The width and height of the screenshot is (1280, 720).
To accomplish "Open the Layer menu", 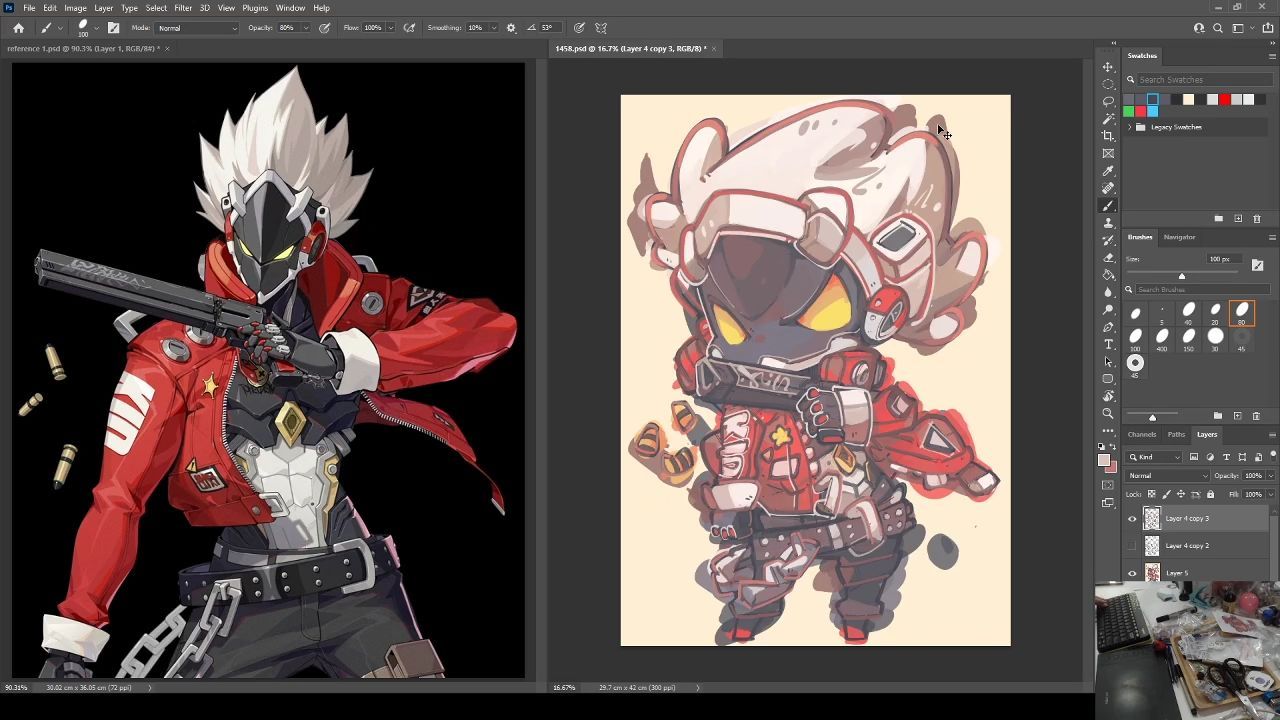I will coord(104,8).
